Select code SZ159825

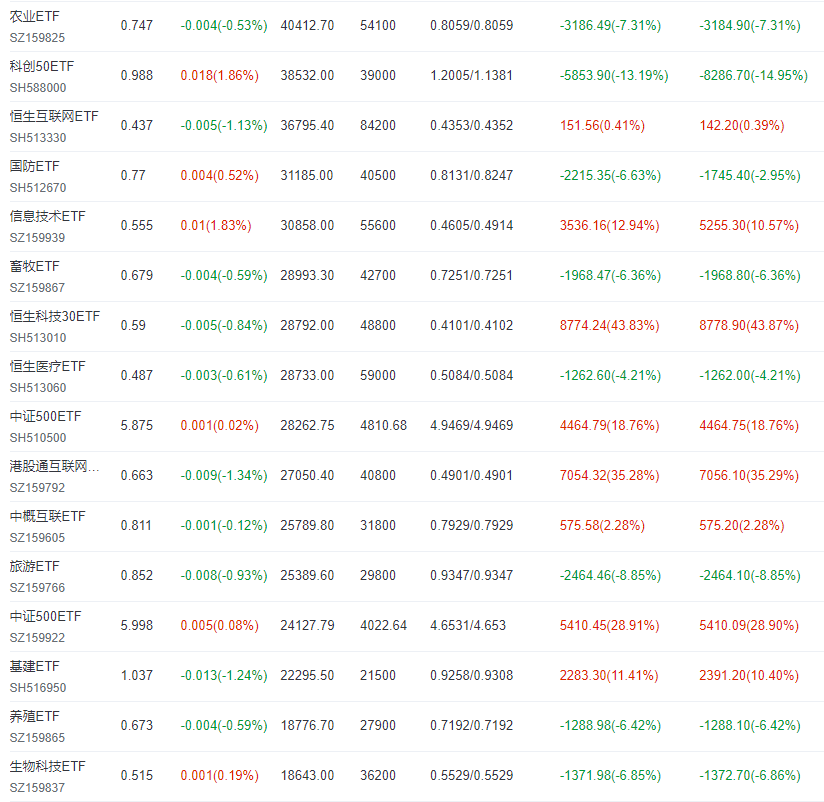[x=37, y=38]
